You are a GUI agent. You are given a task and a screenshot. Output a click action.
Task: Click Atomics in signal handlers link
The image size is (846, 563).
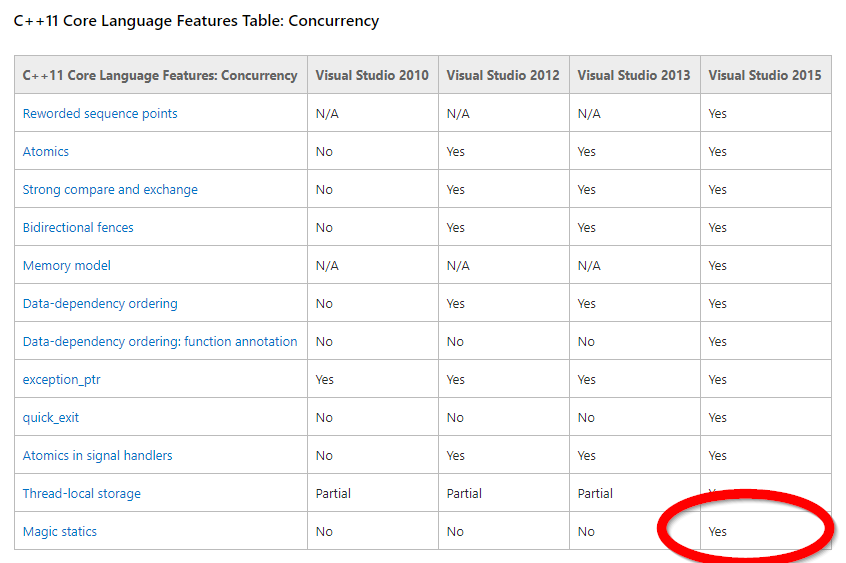point(97,456)
